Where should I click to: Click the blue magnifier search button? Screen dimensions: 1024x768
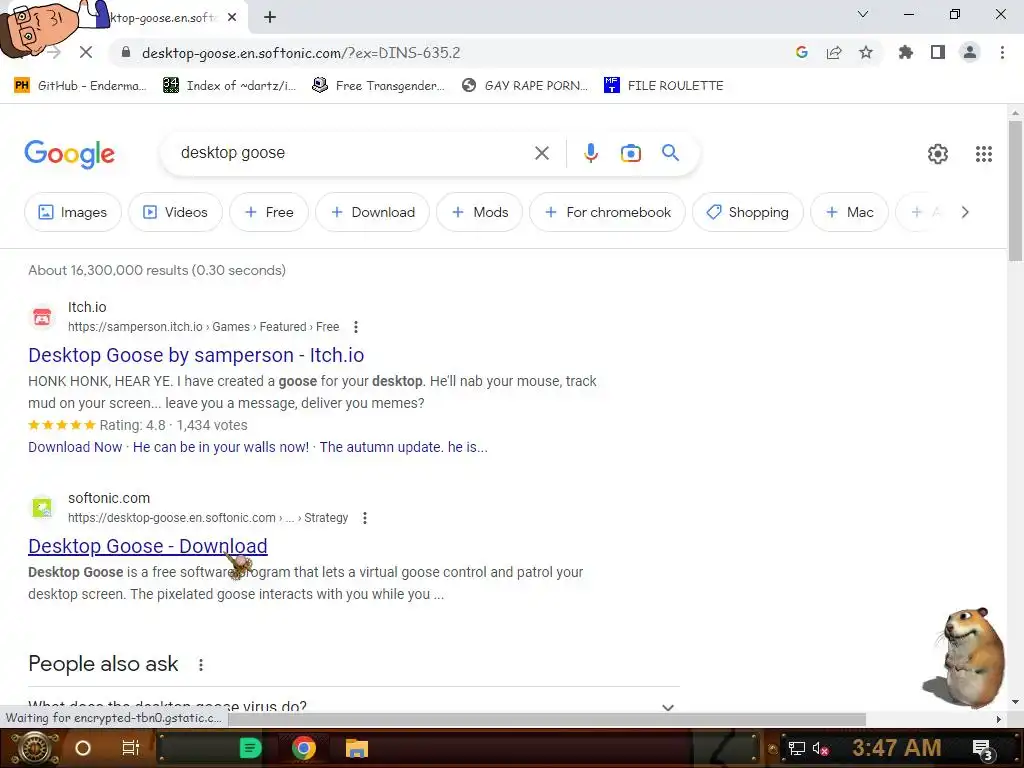pyautogui.click(x=670, y=153)
